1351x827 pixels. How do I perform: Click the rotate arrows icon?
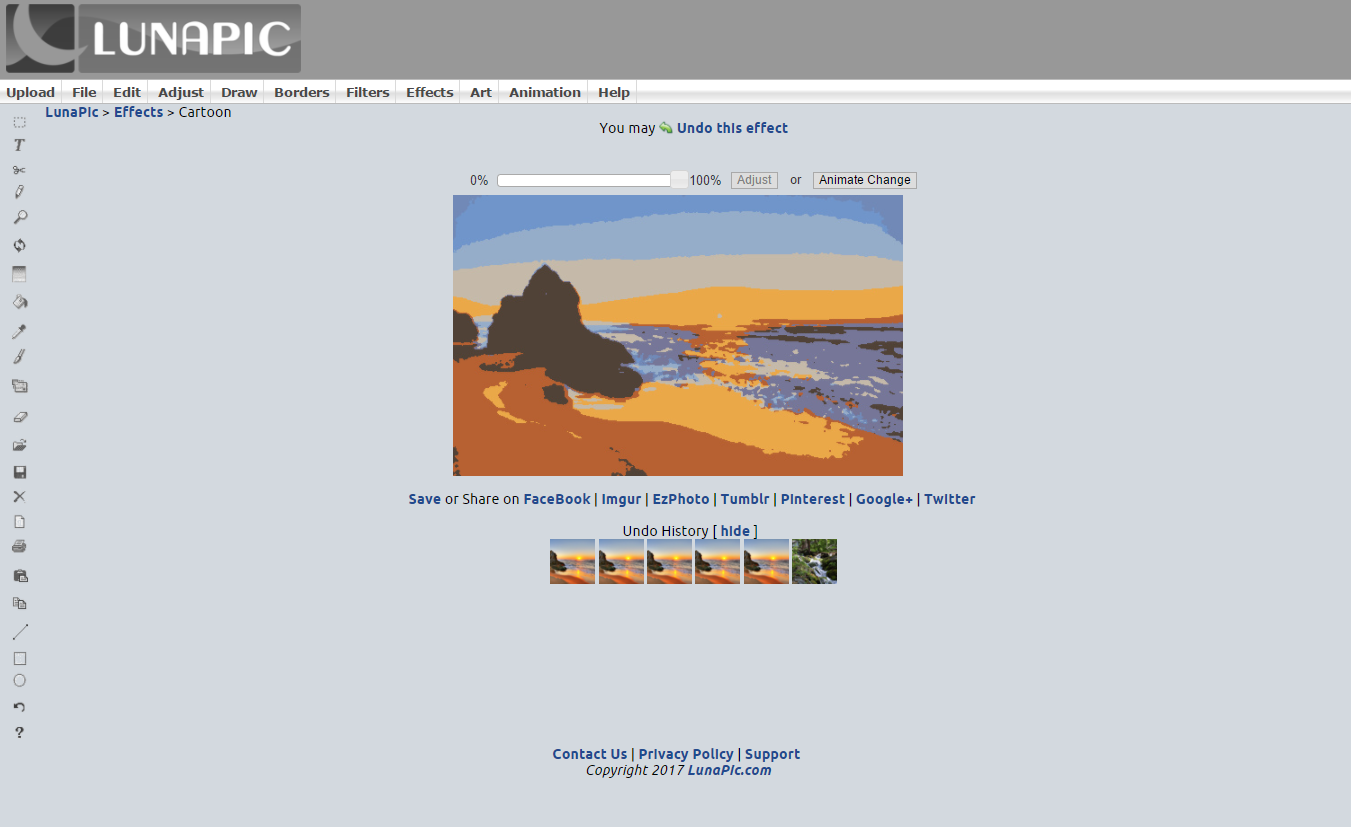click(19, 245)
